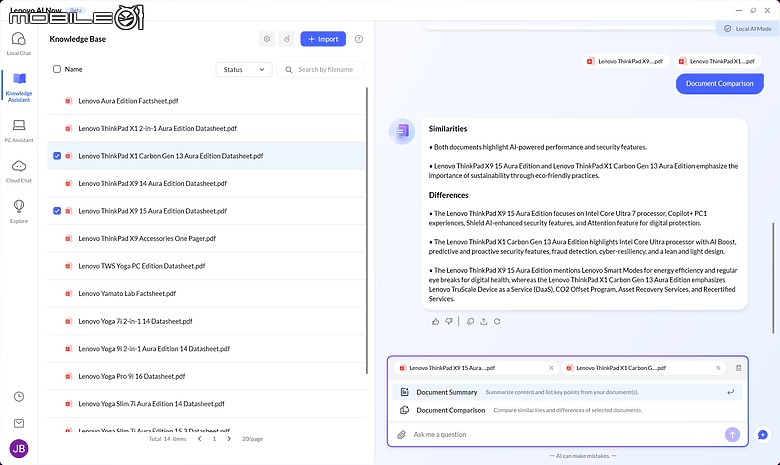This screenshot has width=780, height=465.
Task: Clear attached documents with trash icon
Action: (x=738, y=368)
